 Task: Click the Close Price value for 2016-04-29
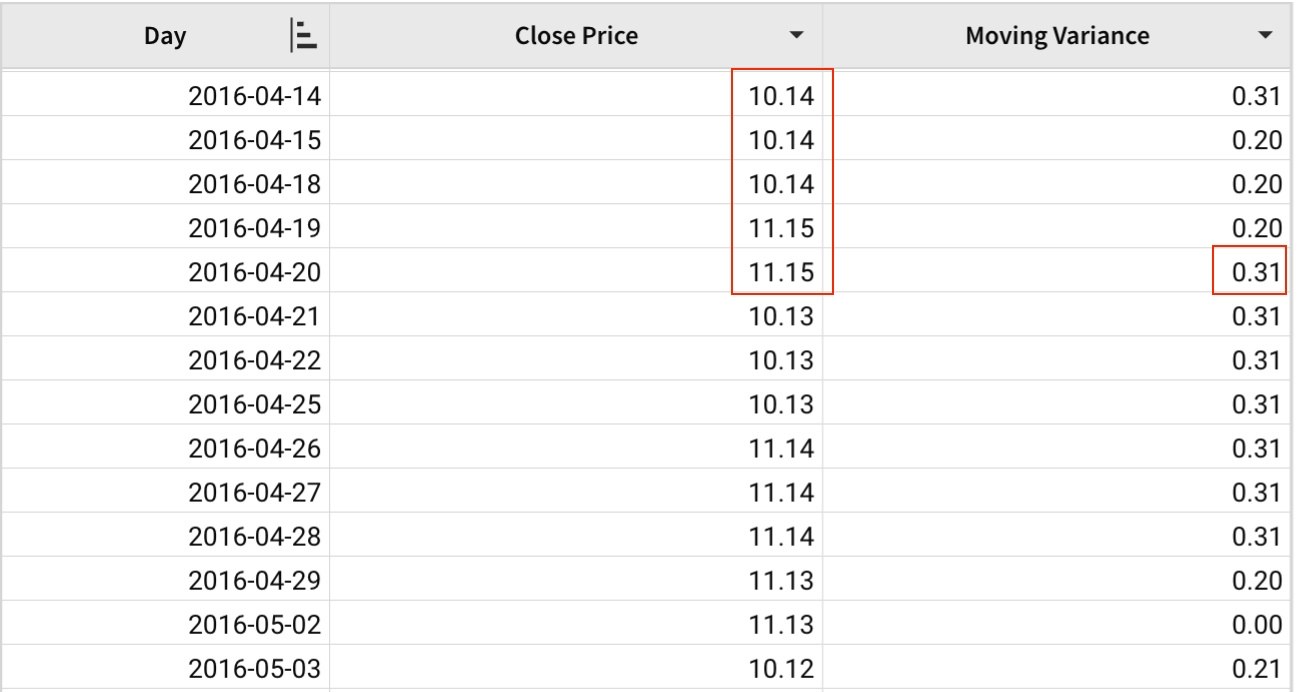tap(783, 581)
